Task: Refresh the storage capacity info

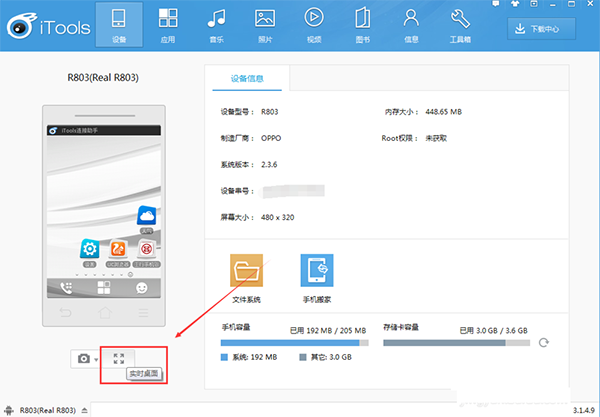Action: pyautogui.click(x=543, y=342)
